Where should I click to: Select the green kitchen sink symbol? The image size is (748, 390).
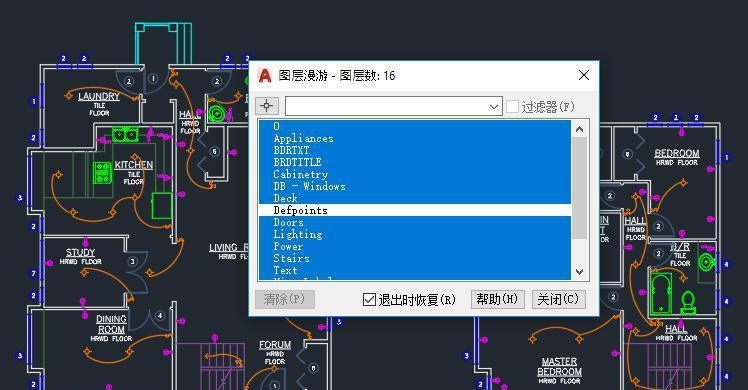point(125,135)
